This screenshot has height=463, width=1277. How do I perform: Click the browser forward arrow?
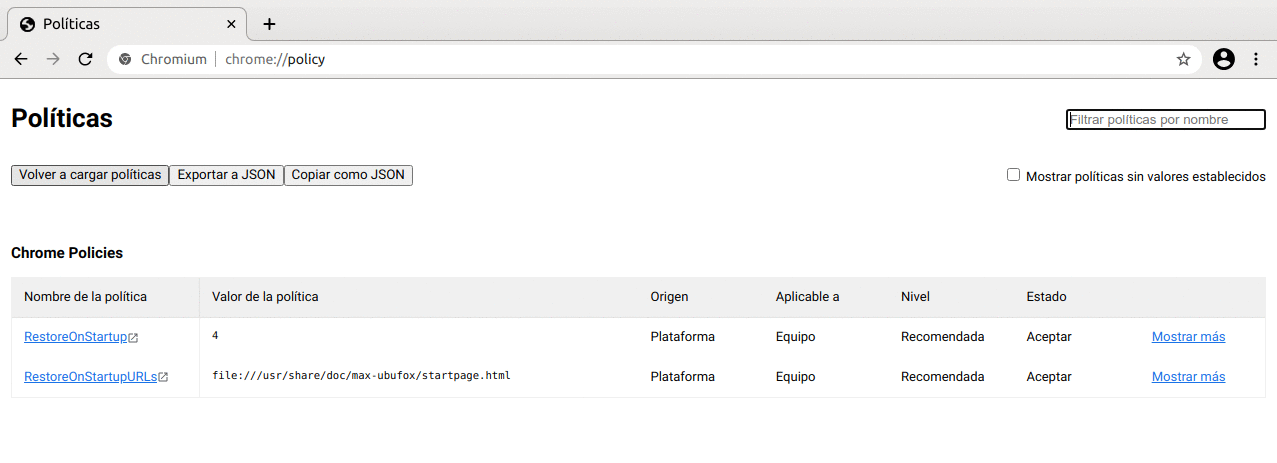pos(53,59)
